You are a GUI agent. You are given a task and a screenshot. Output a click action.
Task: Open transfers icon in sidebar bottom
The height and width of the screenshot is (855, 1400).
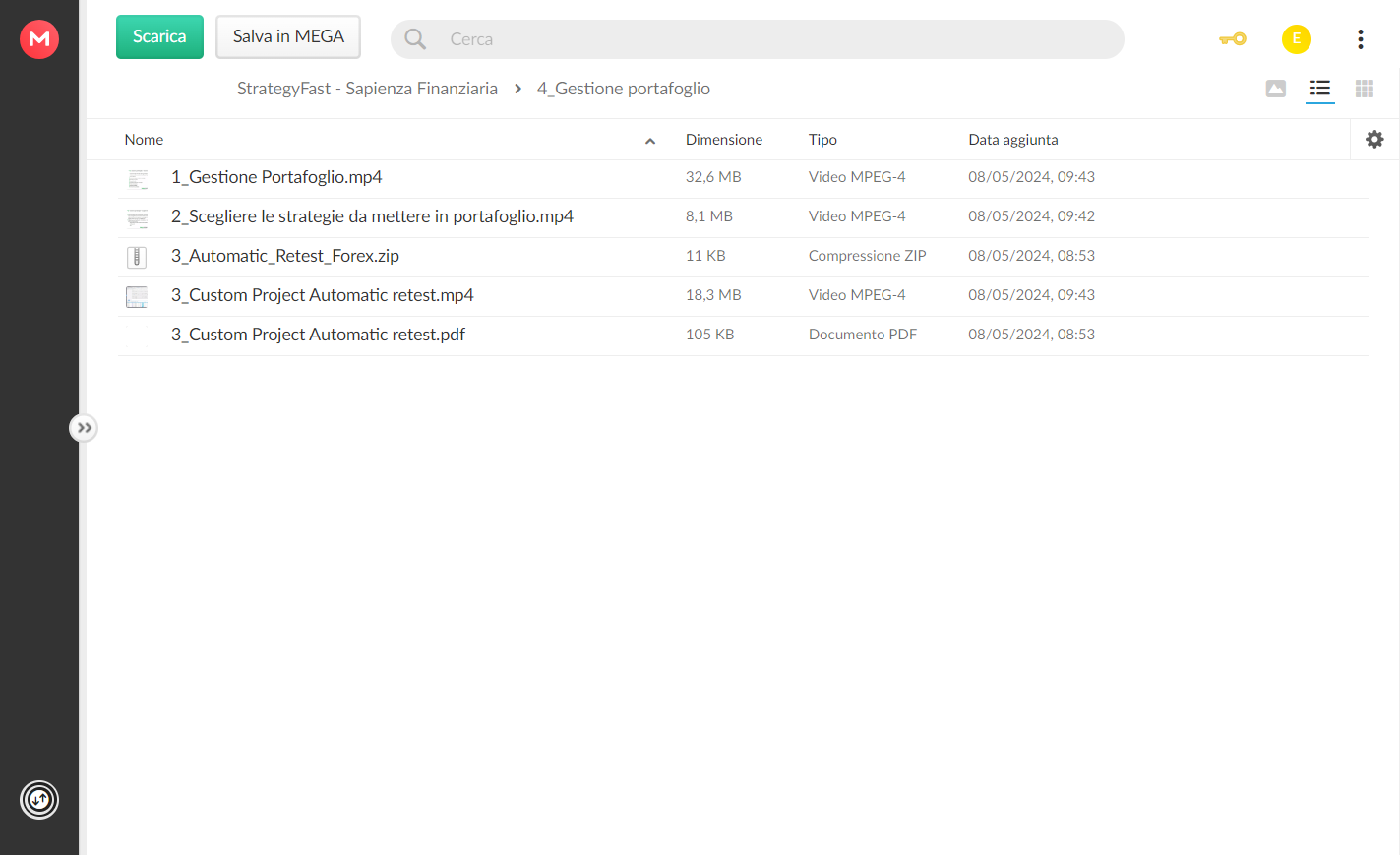tap(39, 800)
